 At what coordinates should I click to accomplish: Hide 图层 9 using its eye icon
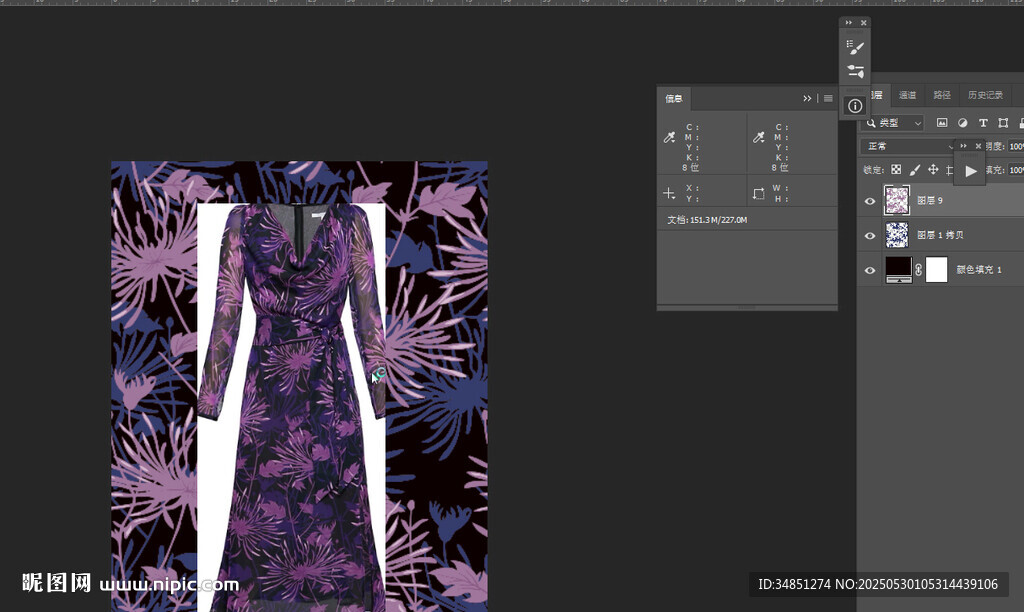(x=870, y=201)
